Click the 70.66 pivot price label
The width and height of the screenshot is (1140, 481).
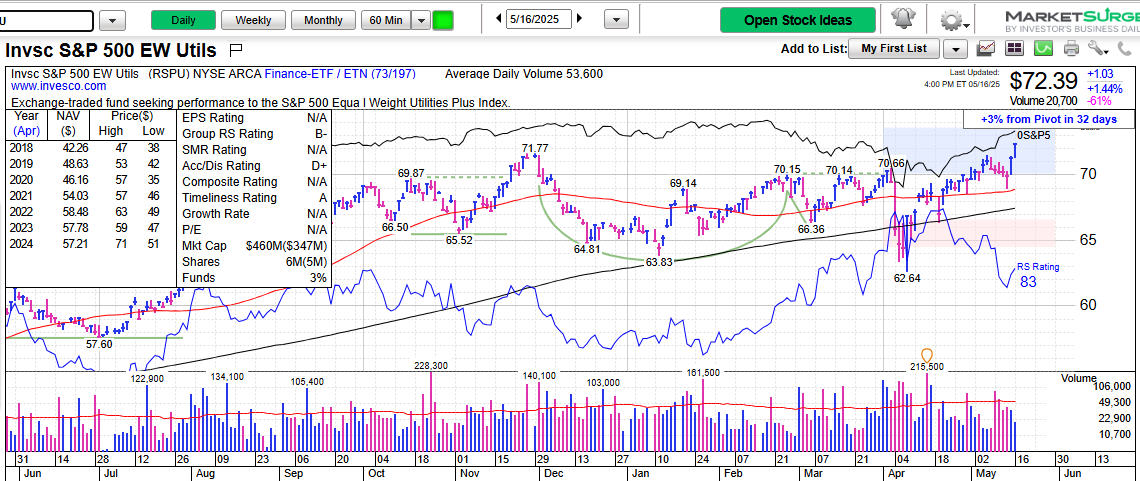(x=891, y=163)
